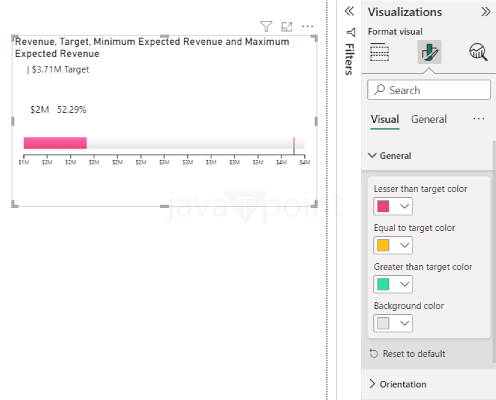Activate focus mode icon on the visual
The image size is (496, 400).
pyautogui.click(x=287, y=27)
